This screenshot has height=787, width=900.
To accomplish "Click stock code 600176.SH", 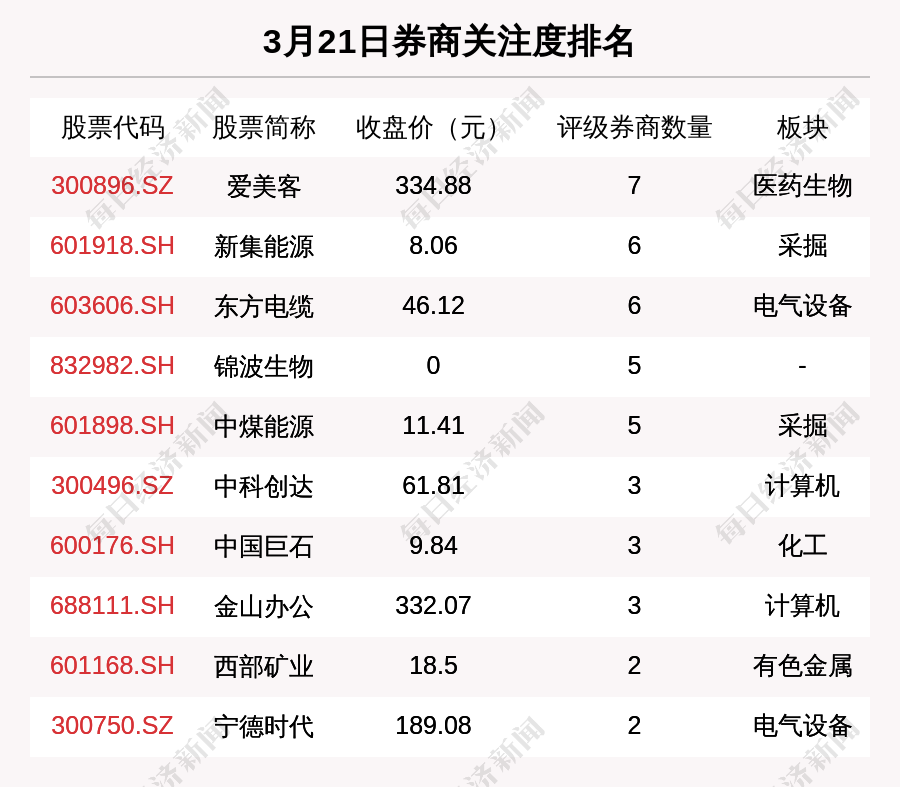I will click(112, 545).
